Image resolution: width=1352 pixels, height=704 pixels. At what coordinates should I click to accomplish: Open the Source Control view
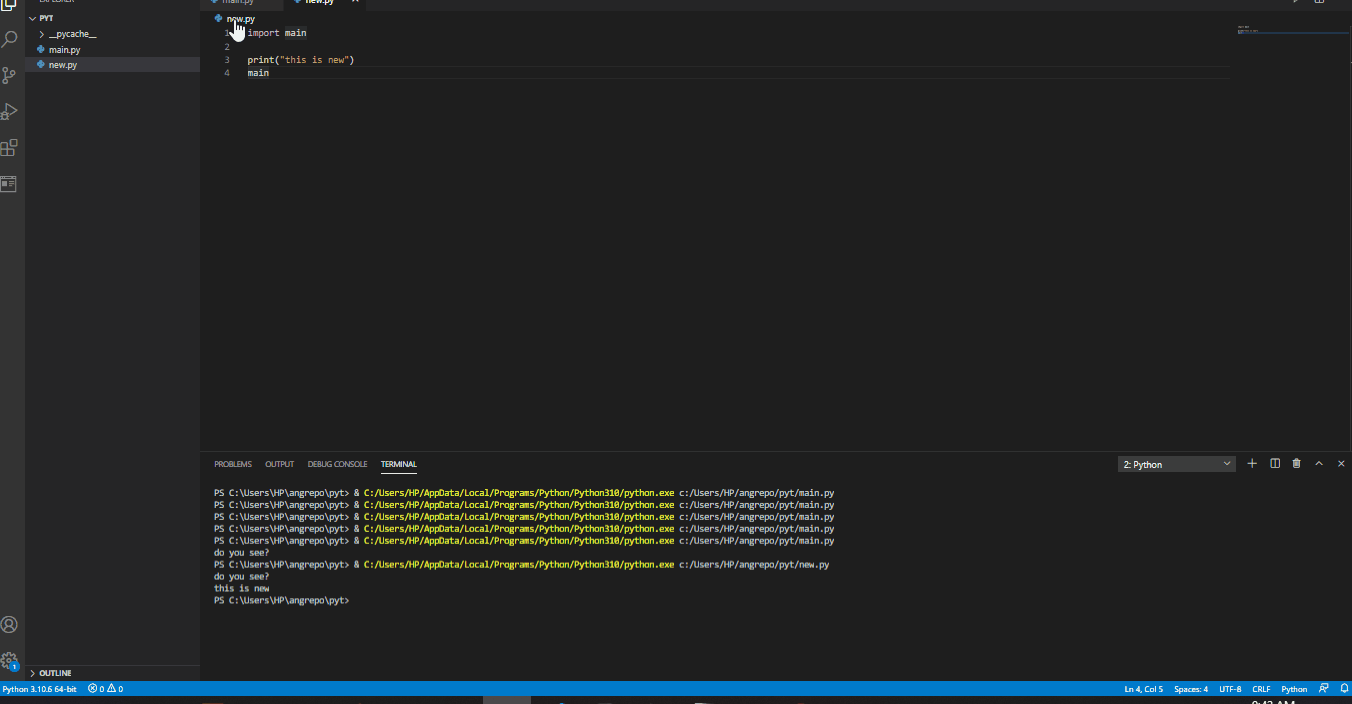point(10,76)
